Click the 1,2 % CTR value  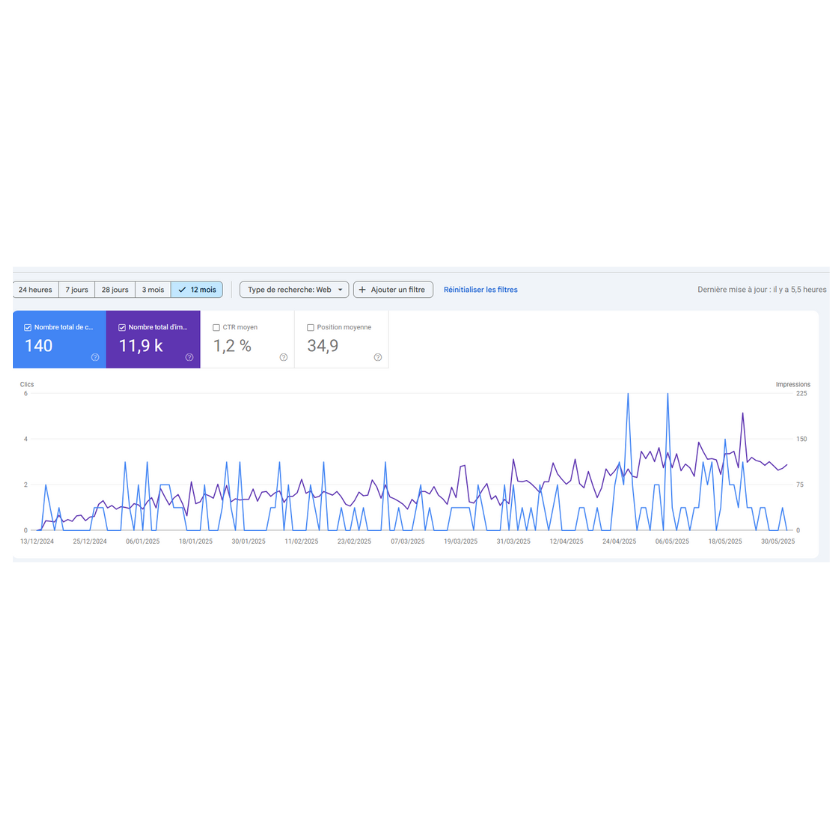click(x=232, y=346)
